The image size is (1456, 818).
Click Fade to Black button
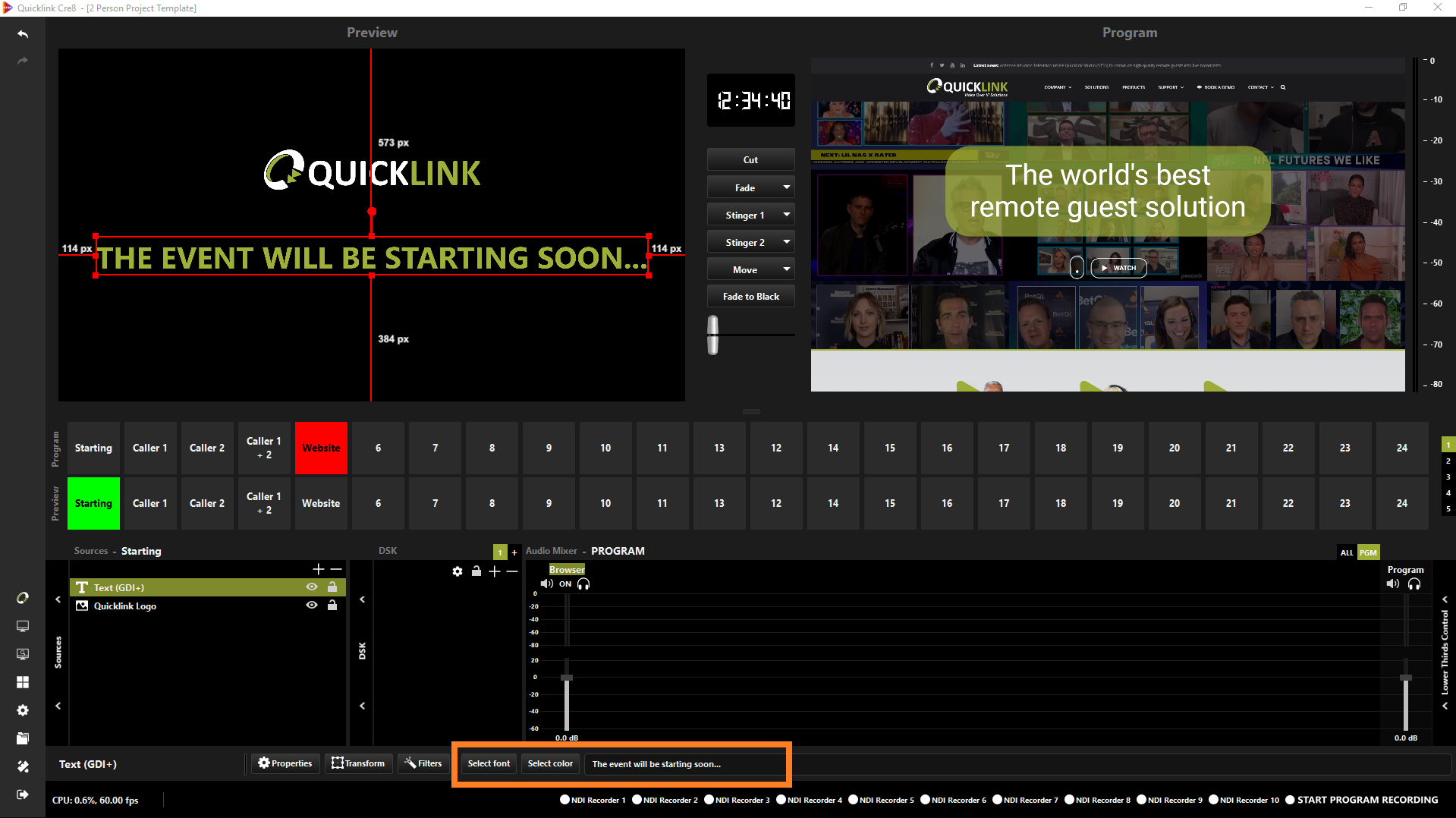(x=750, y=297)
